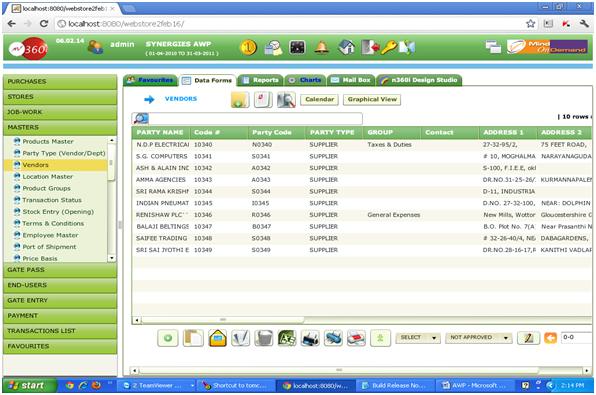Click the bell alerts icon in header
Image resolution: width=596 pixels, height=395 pixels.
(x=322, y=48)
